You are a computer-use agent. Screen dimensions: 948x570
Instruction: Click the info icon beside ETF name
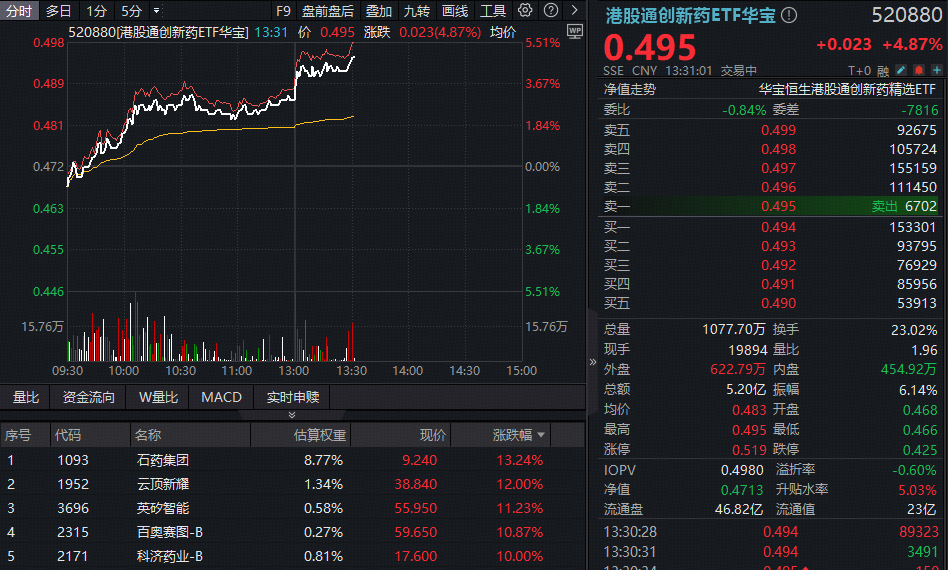789,16
